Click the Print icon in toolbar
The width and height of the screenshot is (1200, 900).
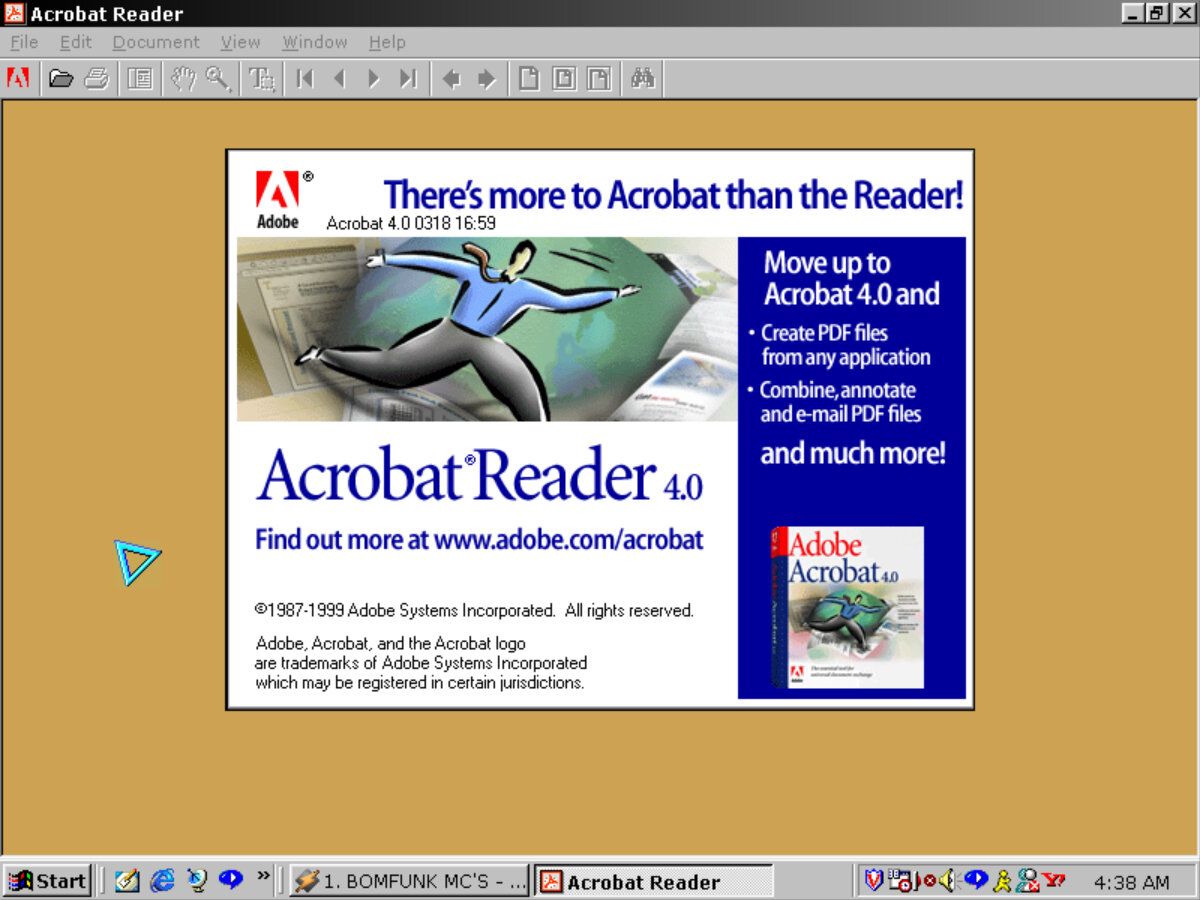tap(96, 78)
